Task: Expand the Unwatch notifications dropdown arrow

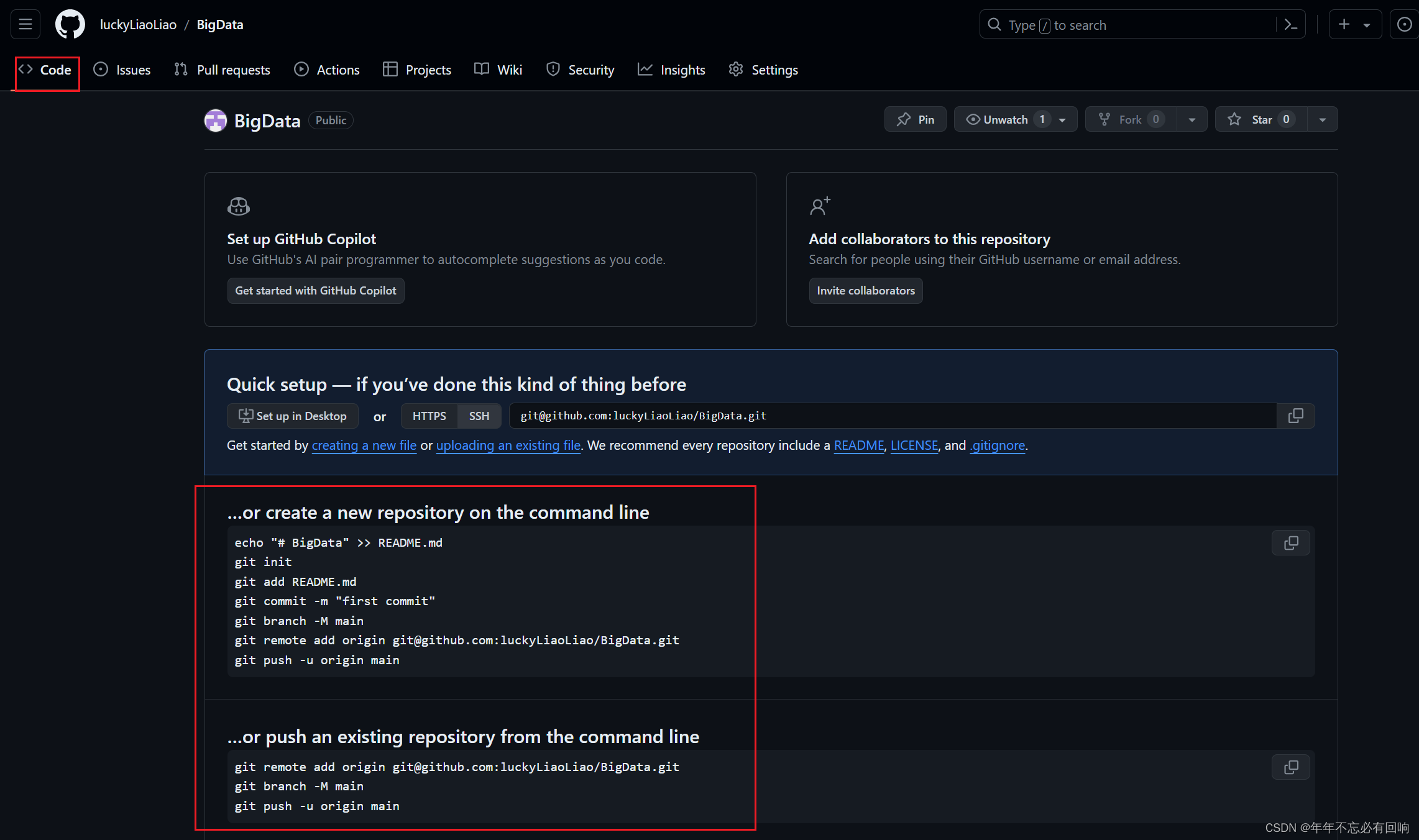Action: (1063, 120)
